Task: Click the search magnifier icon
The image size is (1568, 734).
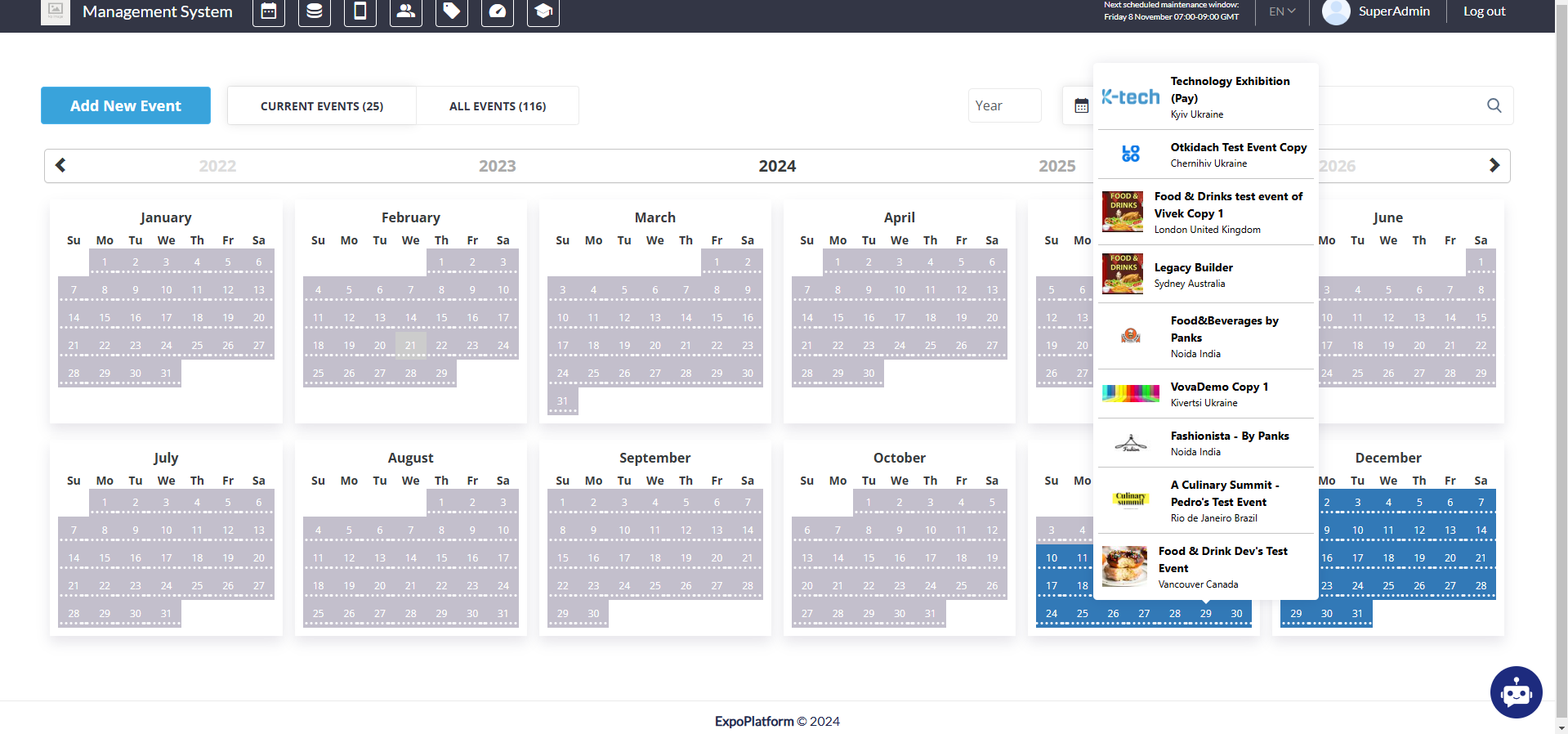Action: [1494, 105]
